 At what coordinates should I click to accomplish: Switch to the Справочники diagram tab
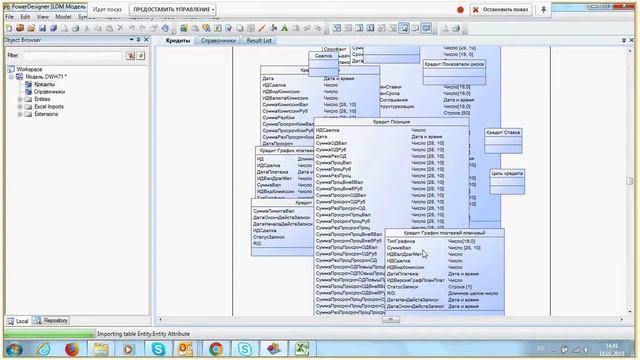(218, 40)
